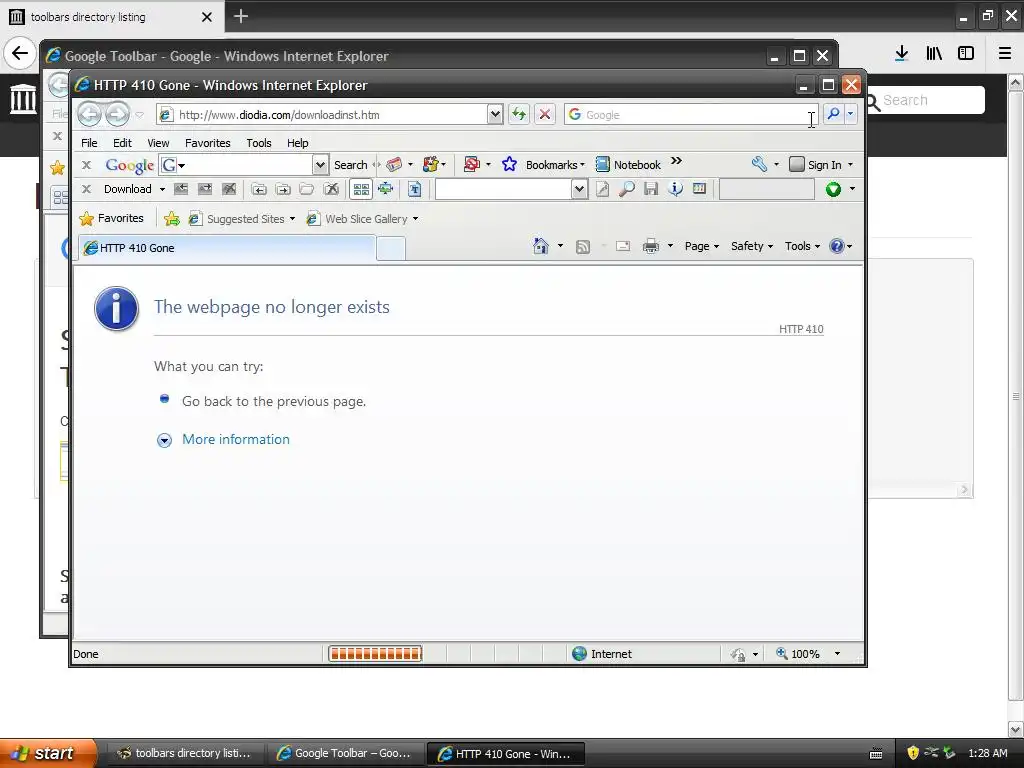Click the green-arrow fullscreen icon on Download toolbar

pos(386,189)
